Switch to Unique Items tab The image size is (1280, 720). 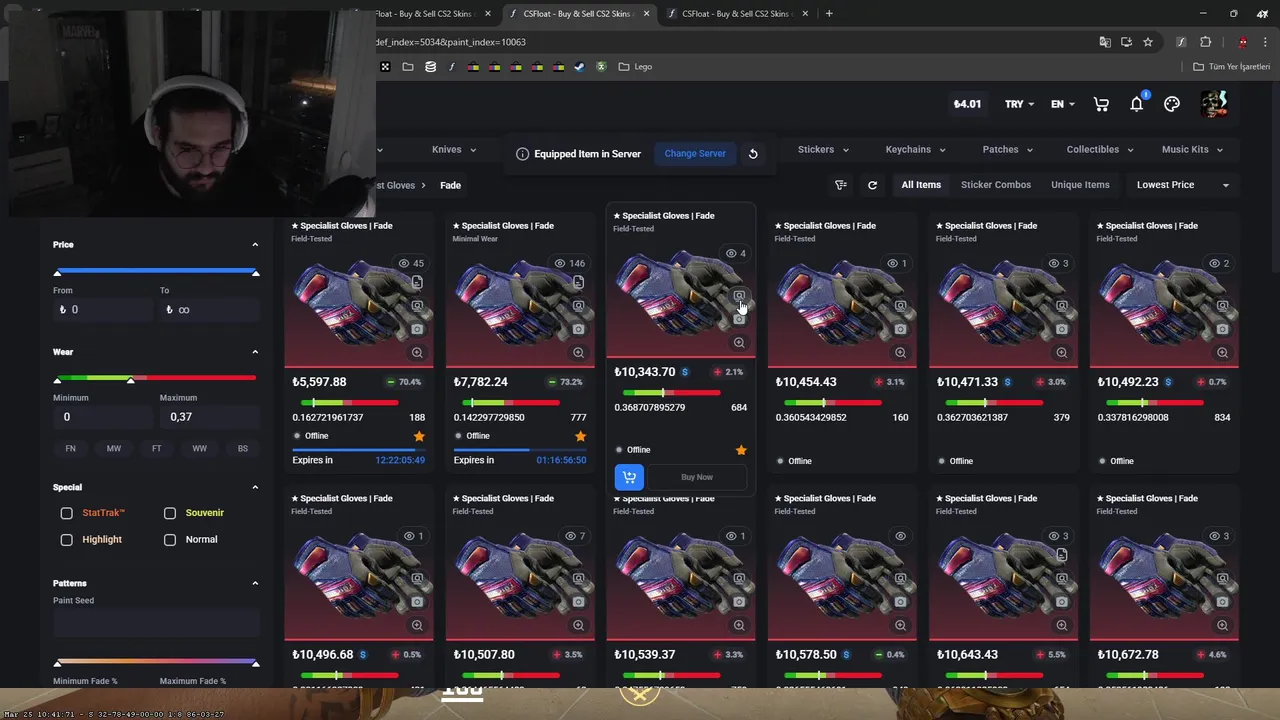pos(1080,185)
